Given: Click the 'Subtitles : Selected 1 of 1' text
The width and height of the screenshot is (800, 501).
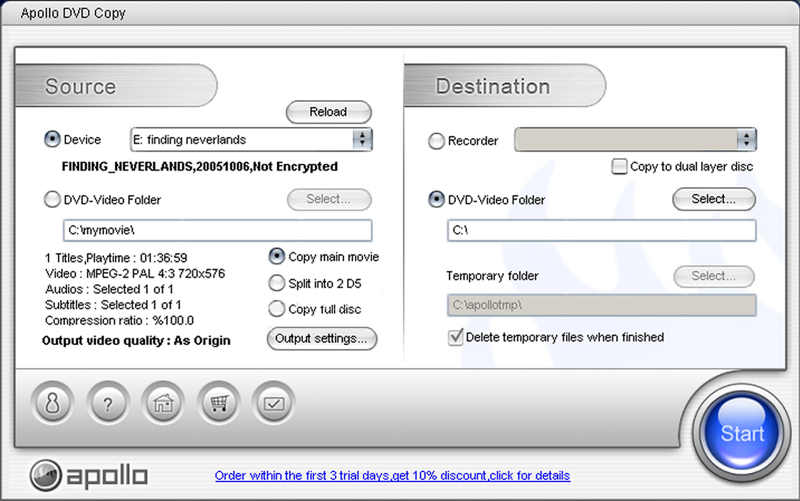Looking at the screenshot, I should (113, 305).
